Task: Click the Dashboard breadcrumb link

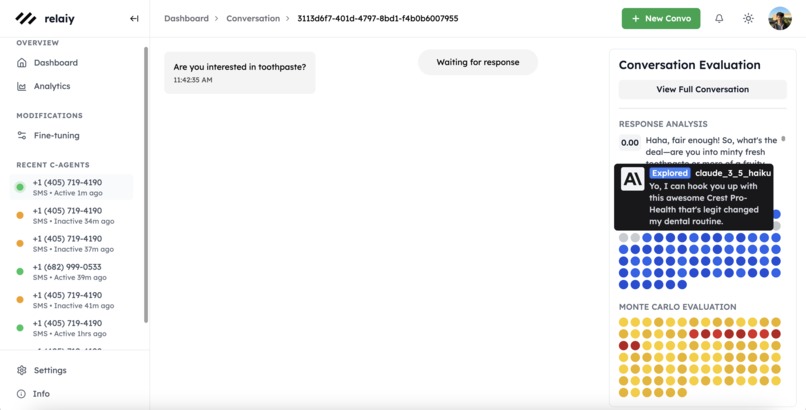Action: click(187, 18)
